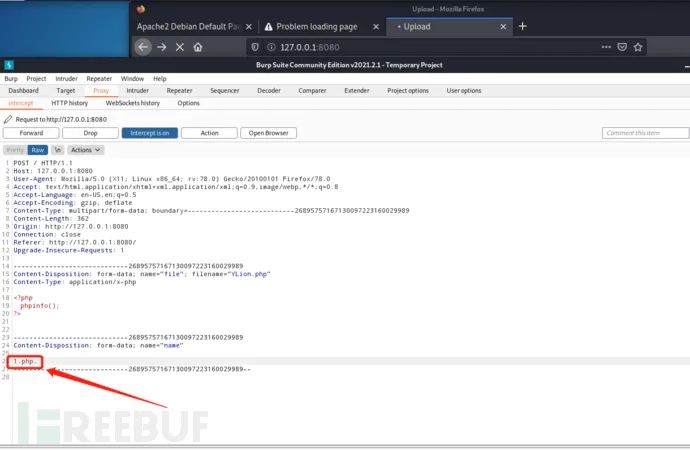The image size is (690, 451).
Task: Save page to Pocket icon
Action: point(622,47)
